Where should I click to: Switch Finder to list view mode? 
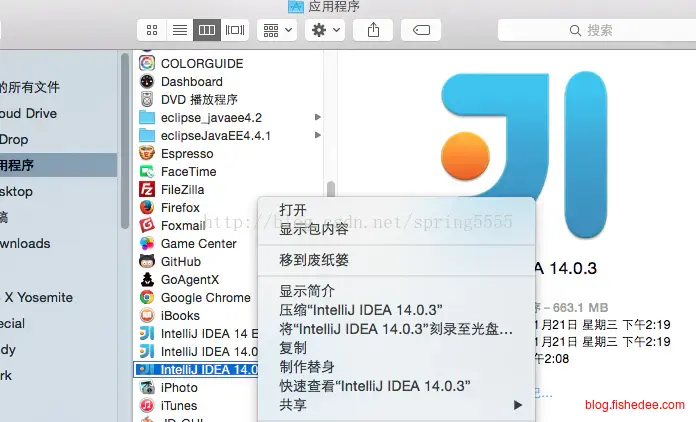tap(179, 30)
